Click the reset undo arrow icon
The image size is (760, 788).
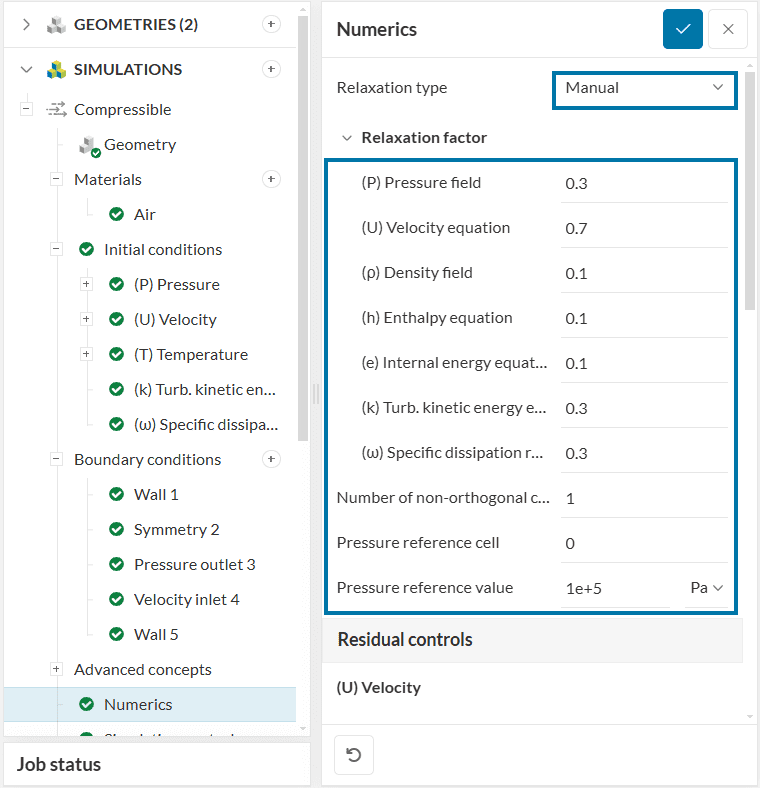tap(353, 755)
